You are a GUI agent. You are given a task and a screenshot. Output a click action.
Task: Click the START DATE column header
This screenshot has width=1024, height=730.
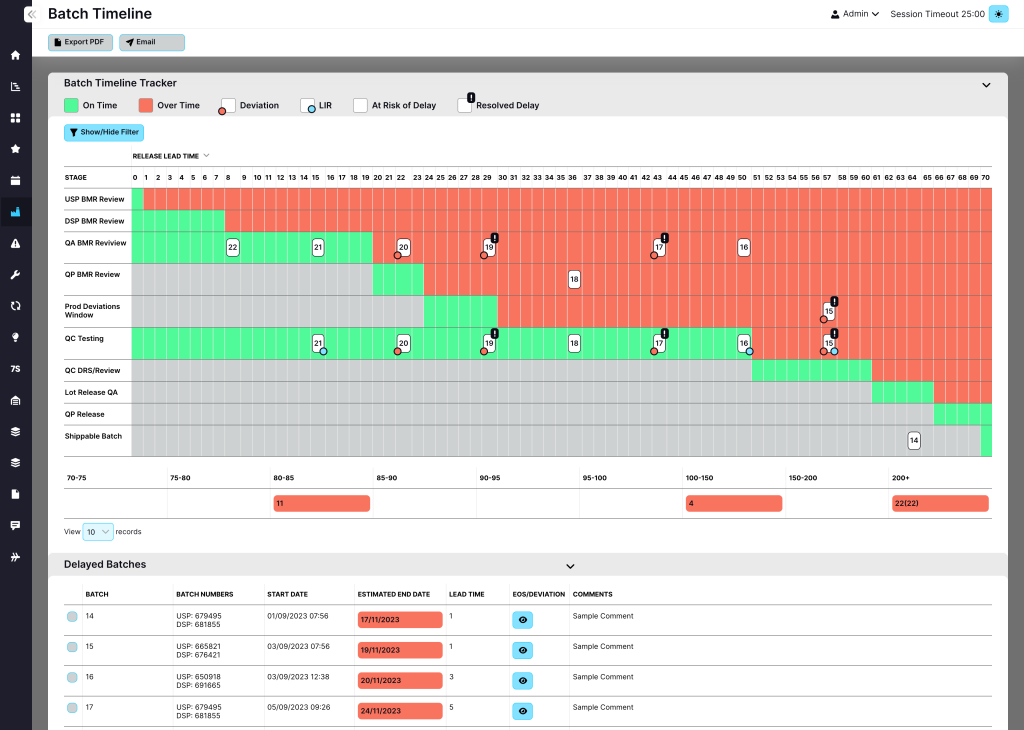[x=287, y=594]
